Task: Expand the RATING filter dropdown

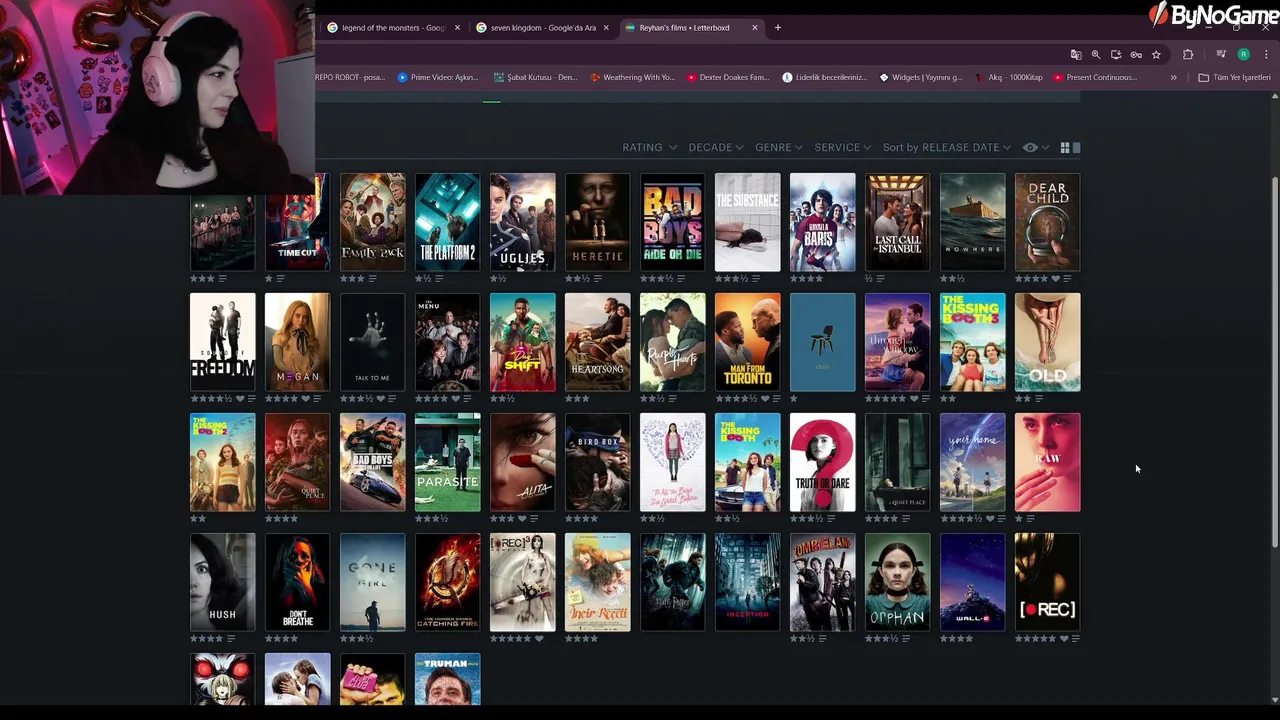Action: tap(649, 147)
